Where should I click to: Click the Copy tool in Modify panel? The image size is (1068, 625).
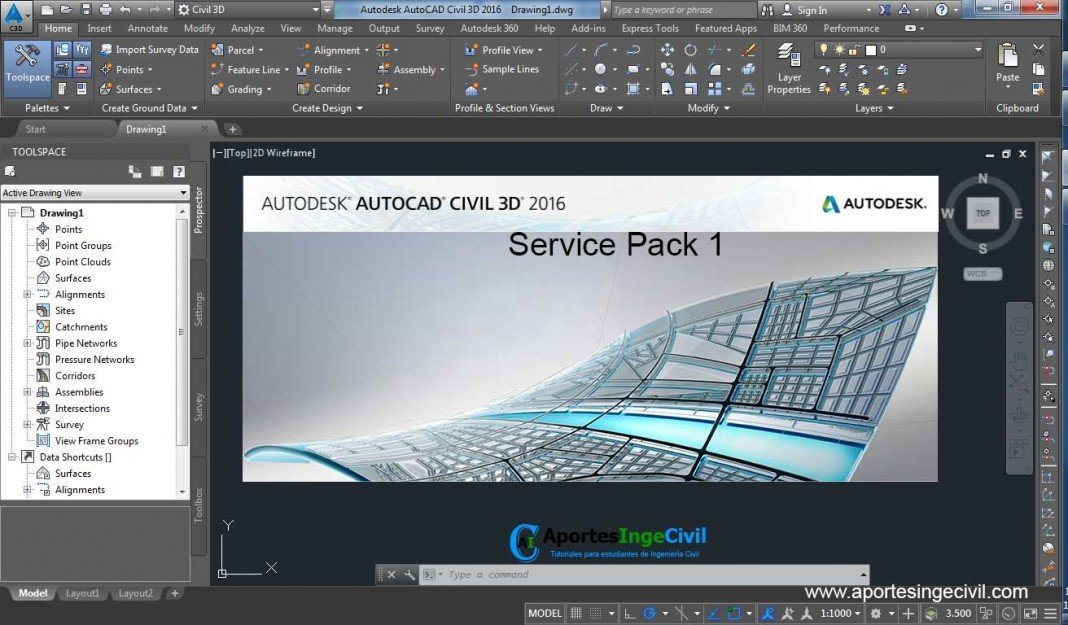pos(668,69)
